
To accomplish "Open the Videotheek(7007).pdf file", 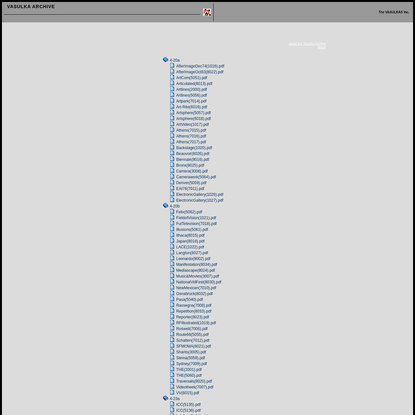I will tap(195, 387).
